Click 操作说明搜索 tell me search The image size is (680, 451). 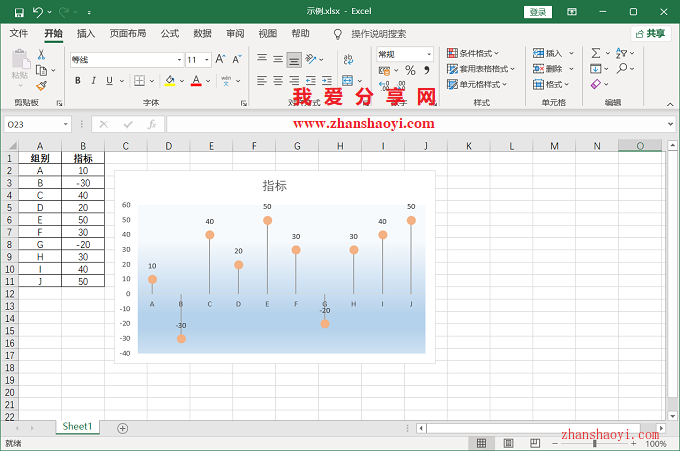pyautogui.click(x=379, y=34)
